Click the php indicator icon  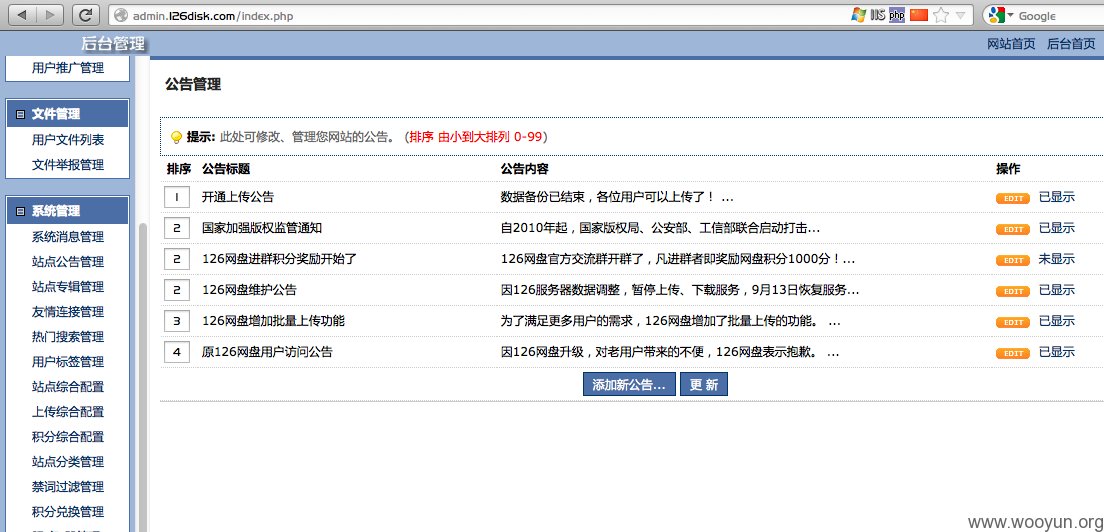pyautogui.click(x=897, y=15)
